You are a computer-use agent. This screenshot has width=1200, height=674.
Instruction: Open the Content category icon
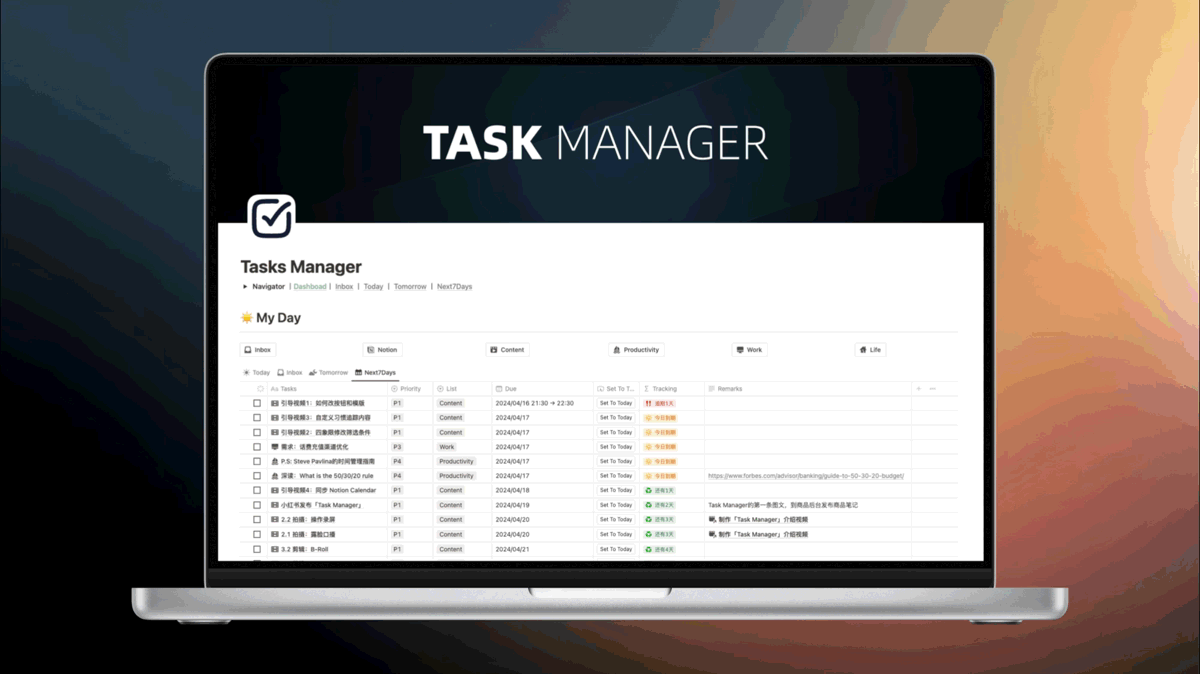pos(494,349)
